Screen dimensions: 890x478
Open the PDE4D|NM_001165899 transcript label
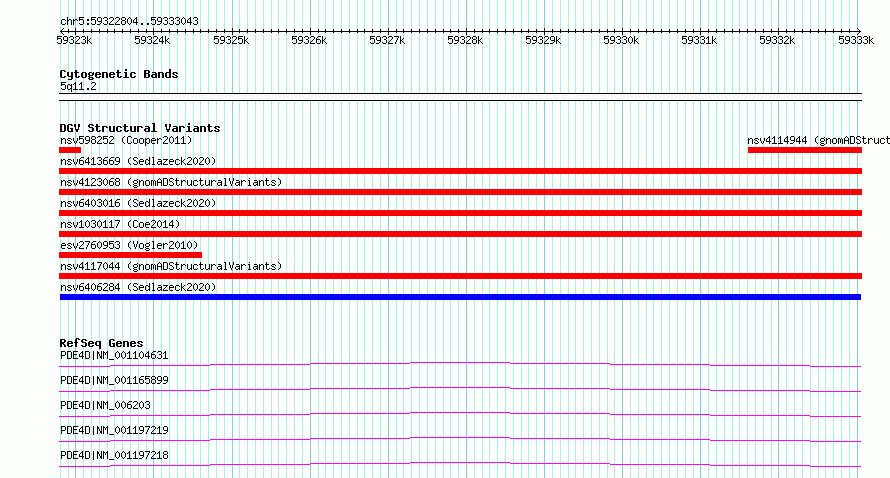click(x=114, y=380)
